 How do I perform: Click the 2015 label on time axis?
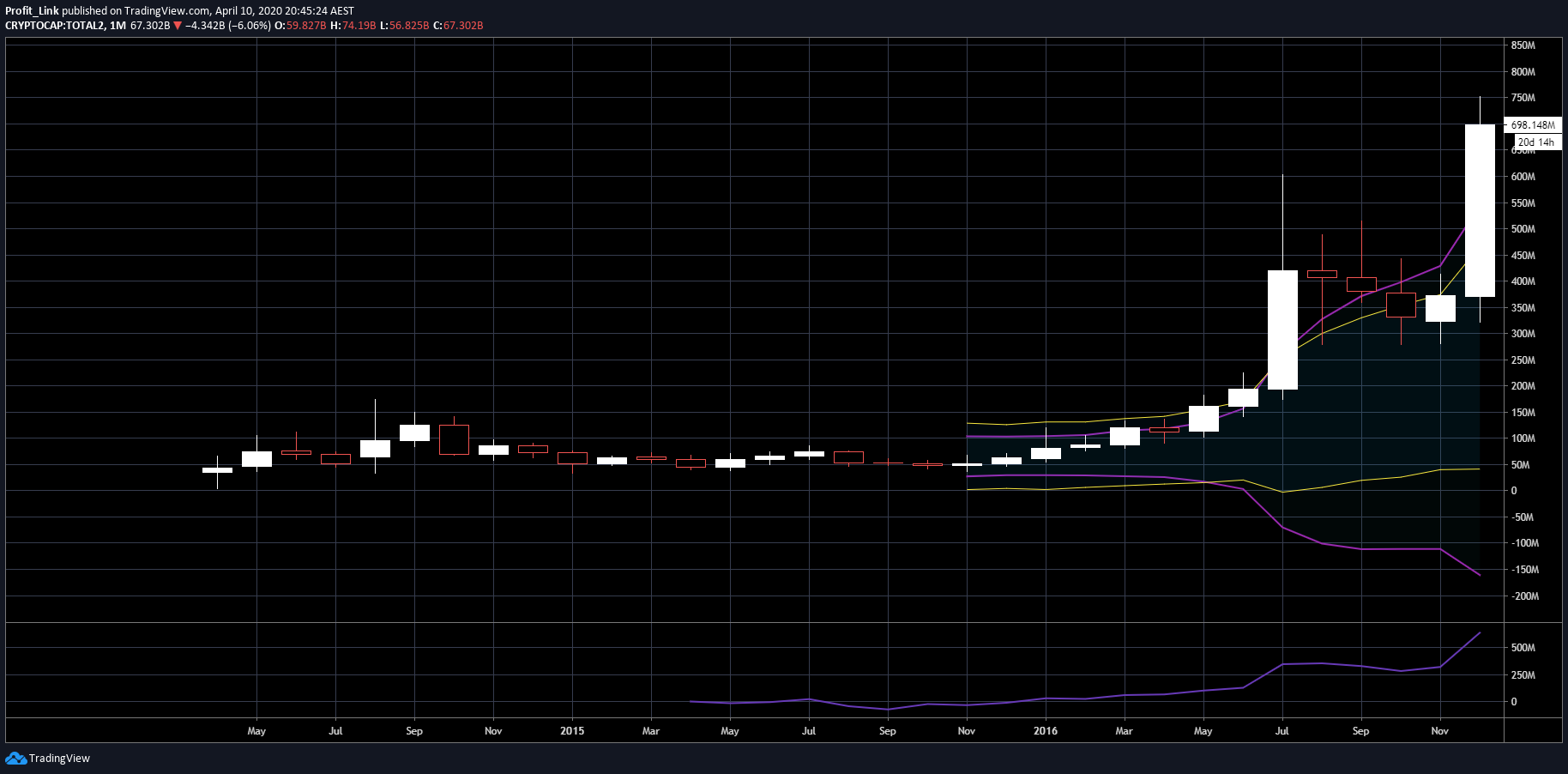[x=572, y=731]
